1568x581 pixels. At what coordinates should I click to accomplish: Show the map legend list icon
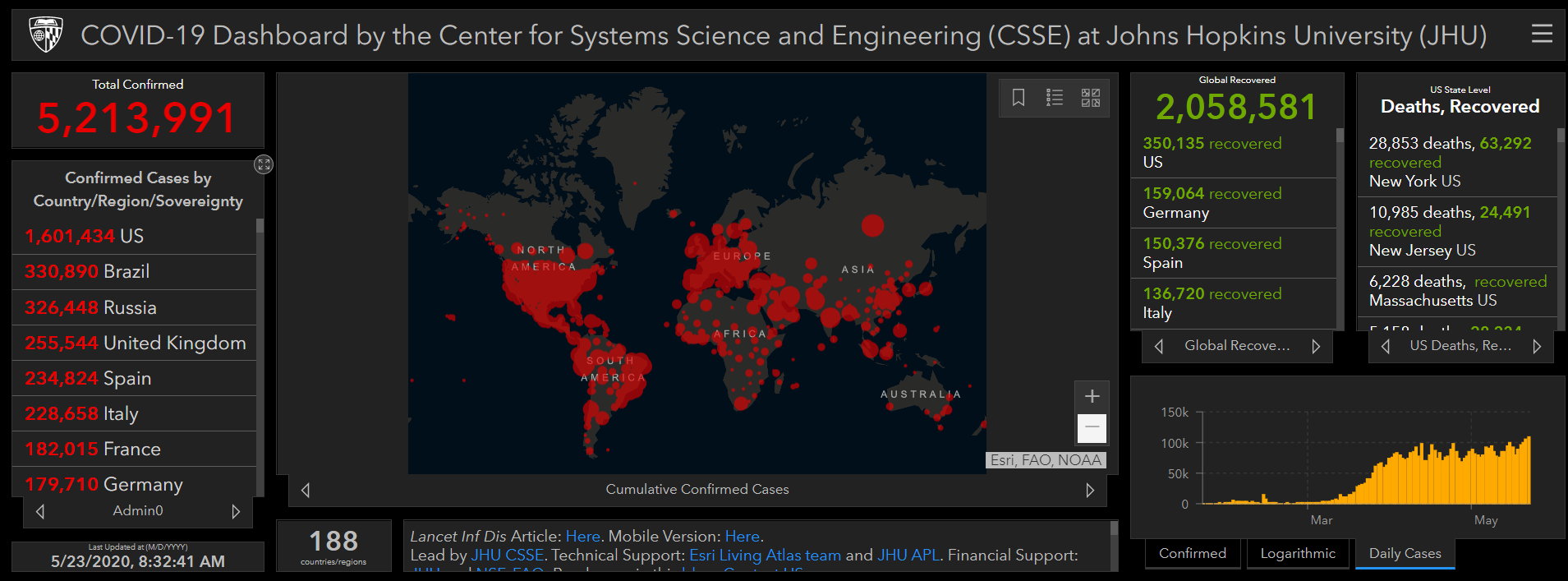pos(1055,98)
